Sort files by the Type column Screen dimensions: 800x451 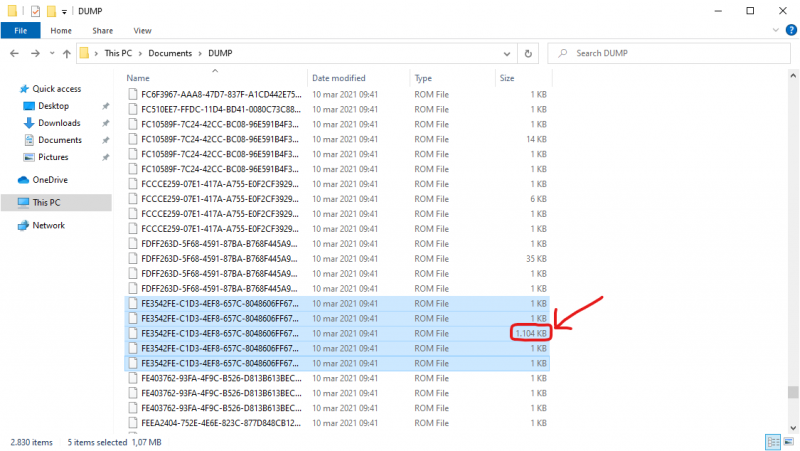452,78
